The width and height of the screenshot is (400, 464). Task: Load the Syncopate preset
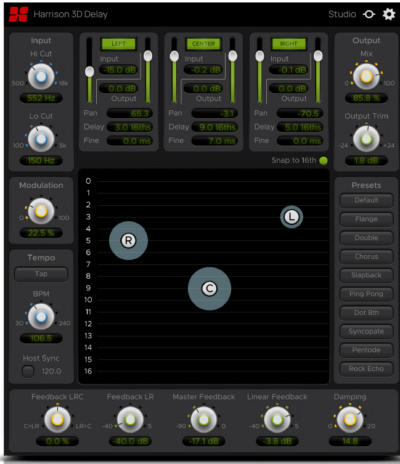click(366, 331)
